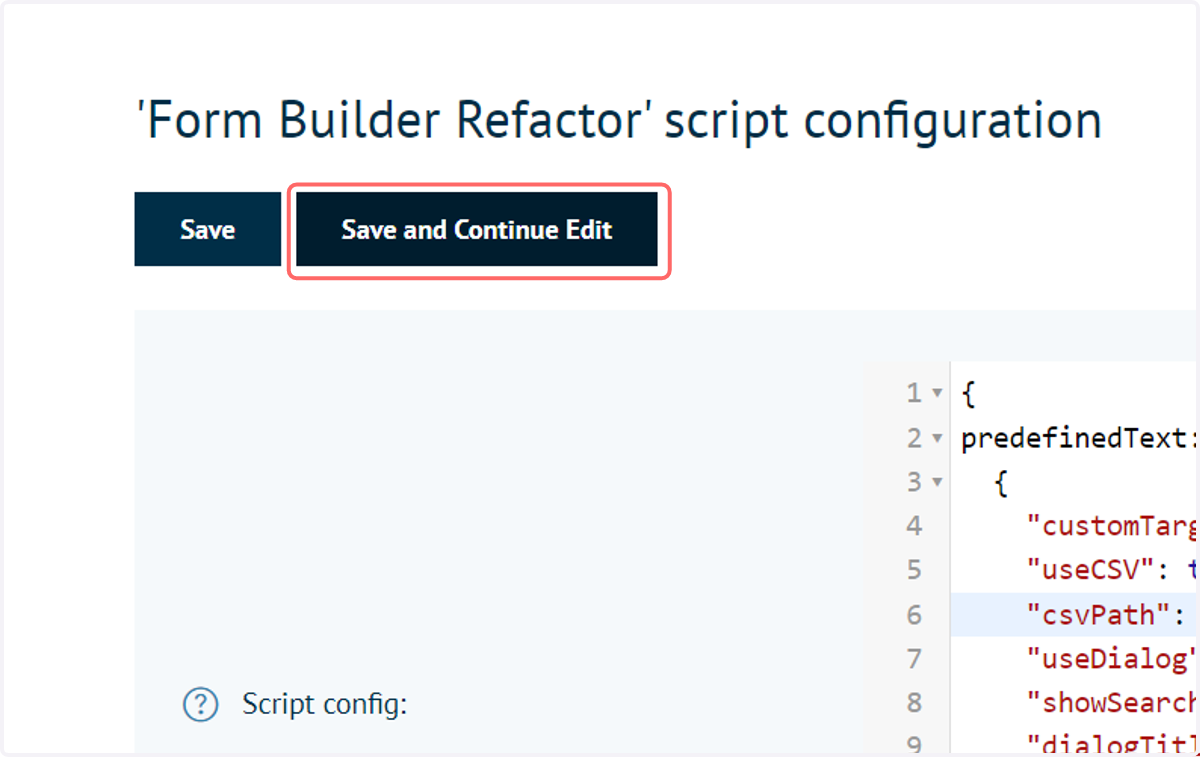Click the "csvPath" property in code

coord(1097,614)
